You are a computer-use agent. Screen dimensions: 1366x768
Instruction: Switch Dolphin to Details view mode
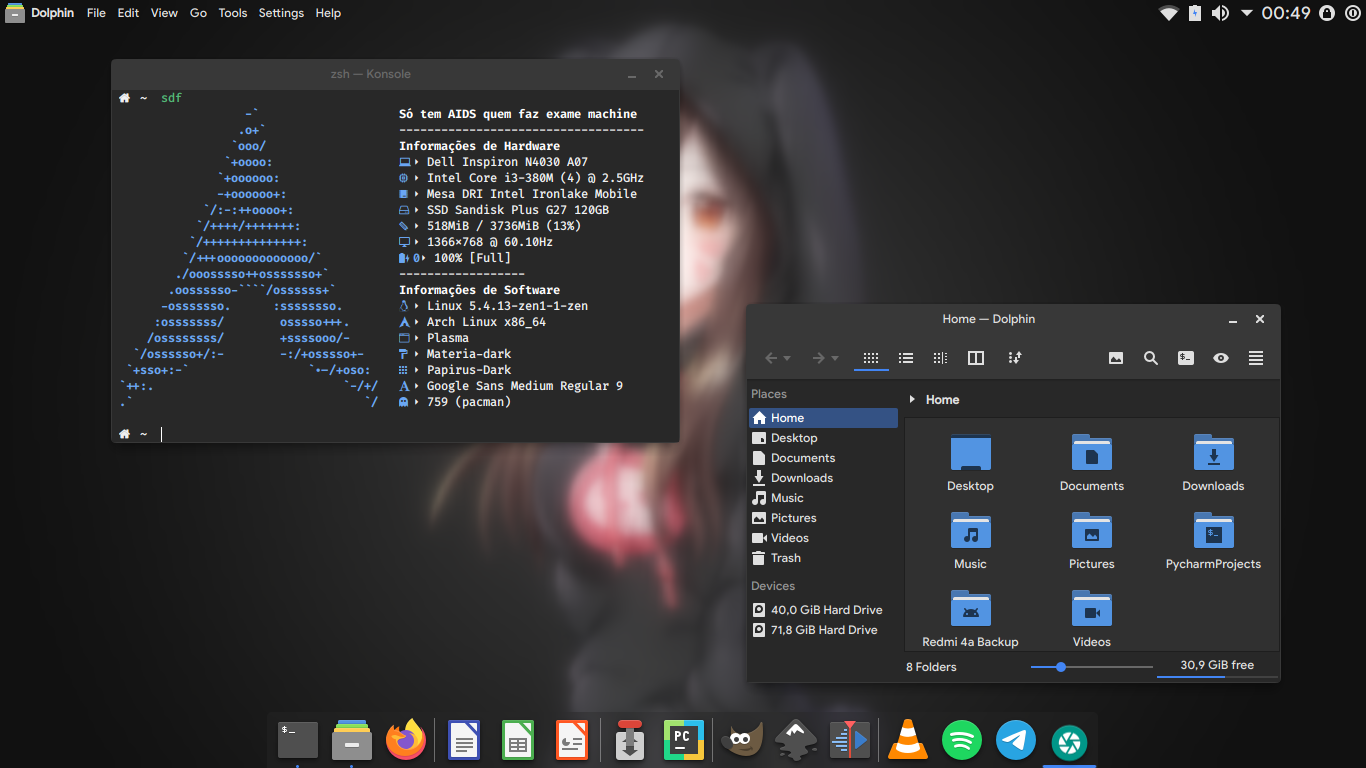[940, 358]
